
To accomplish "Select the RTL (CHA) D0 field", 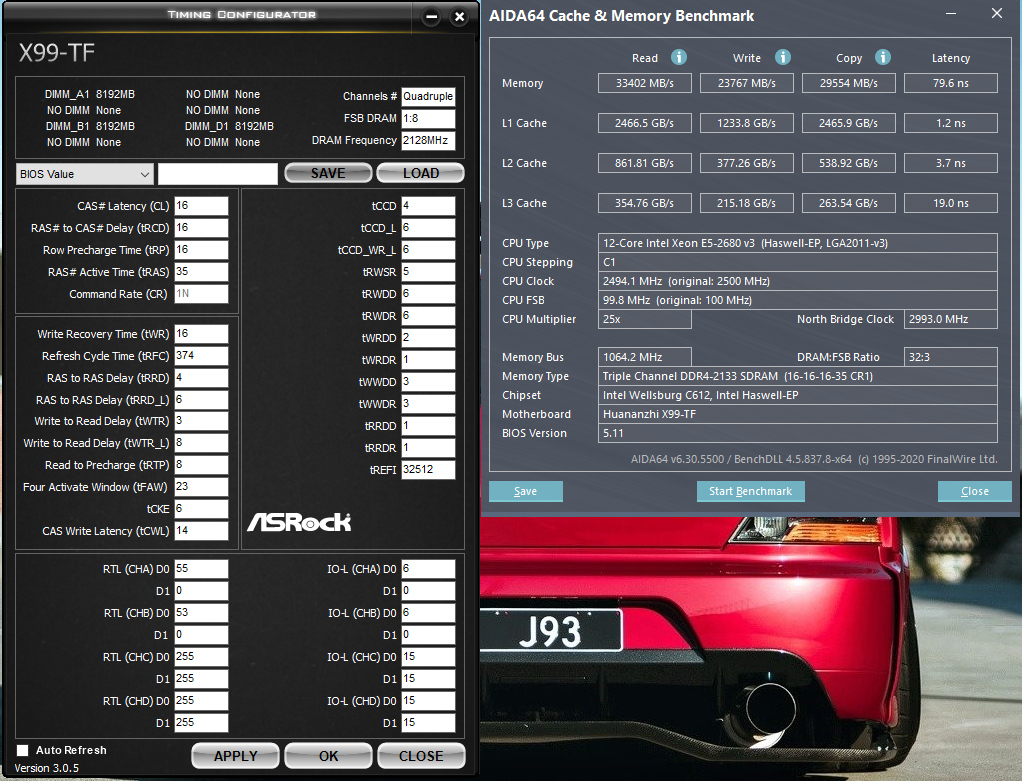I will [201, 569].
